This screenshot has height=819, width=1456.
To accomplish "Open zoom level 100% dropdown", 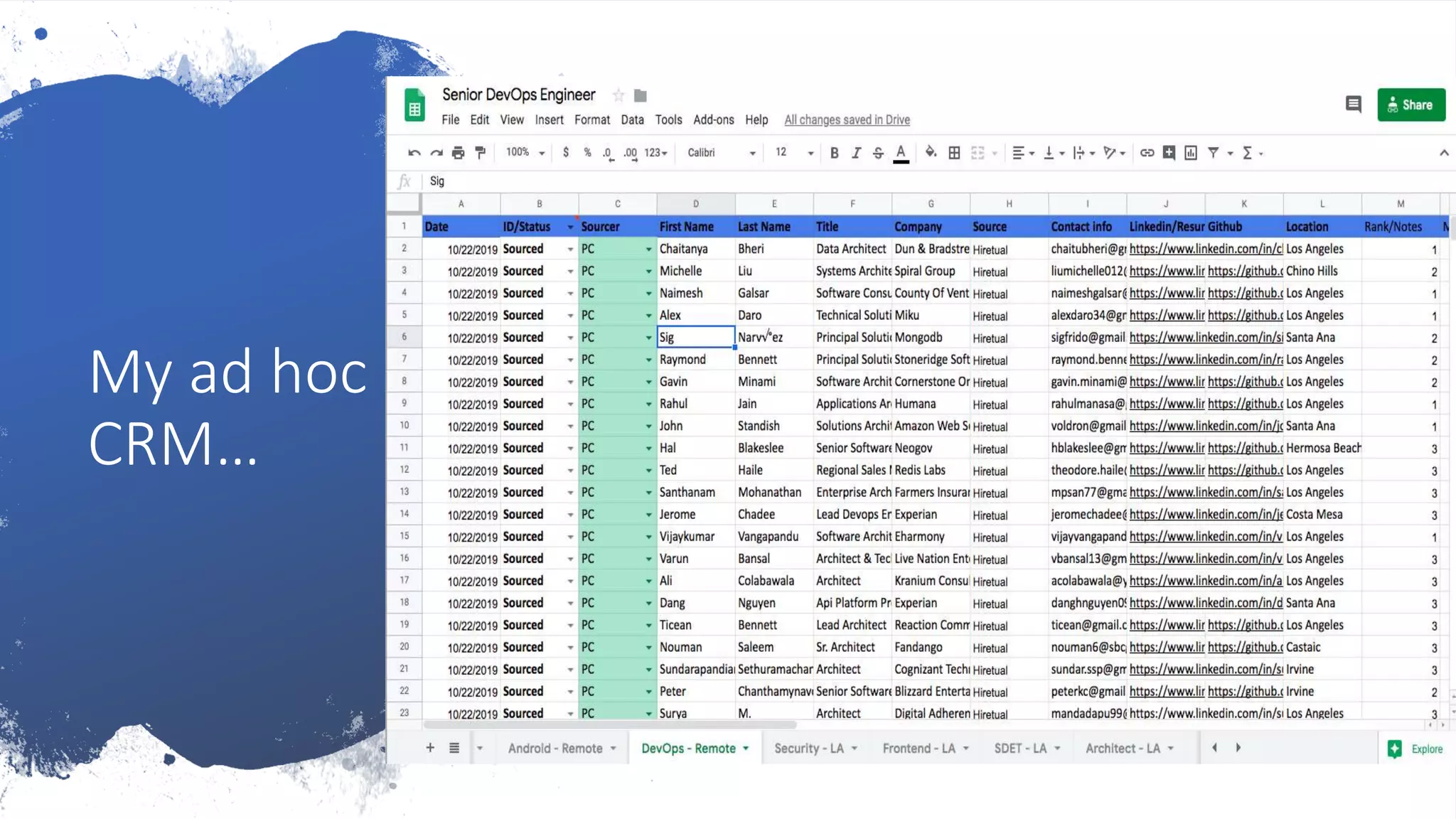I will (x=525, y=153).
